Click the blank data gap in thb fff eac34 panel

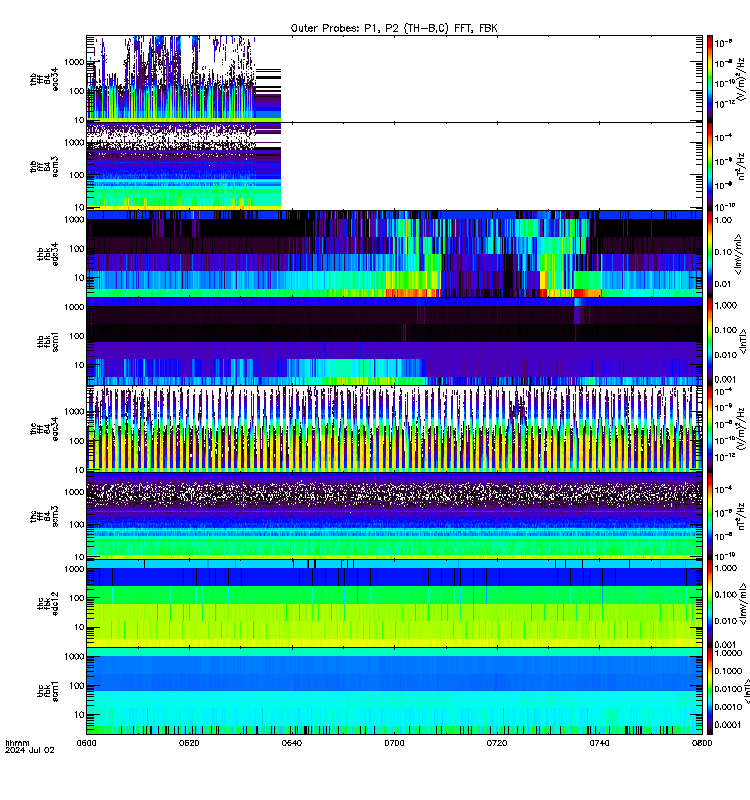tap(491, 79)
